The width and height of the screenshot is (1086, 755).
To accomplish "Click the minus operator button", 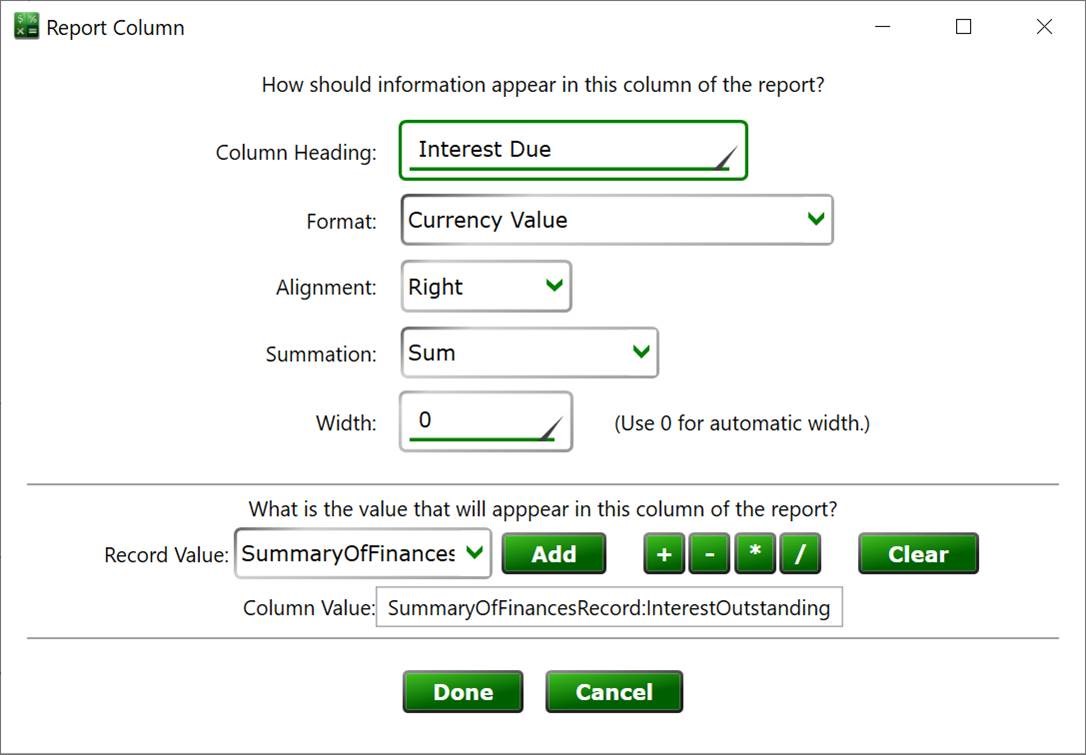I will [709, 554].
